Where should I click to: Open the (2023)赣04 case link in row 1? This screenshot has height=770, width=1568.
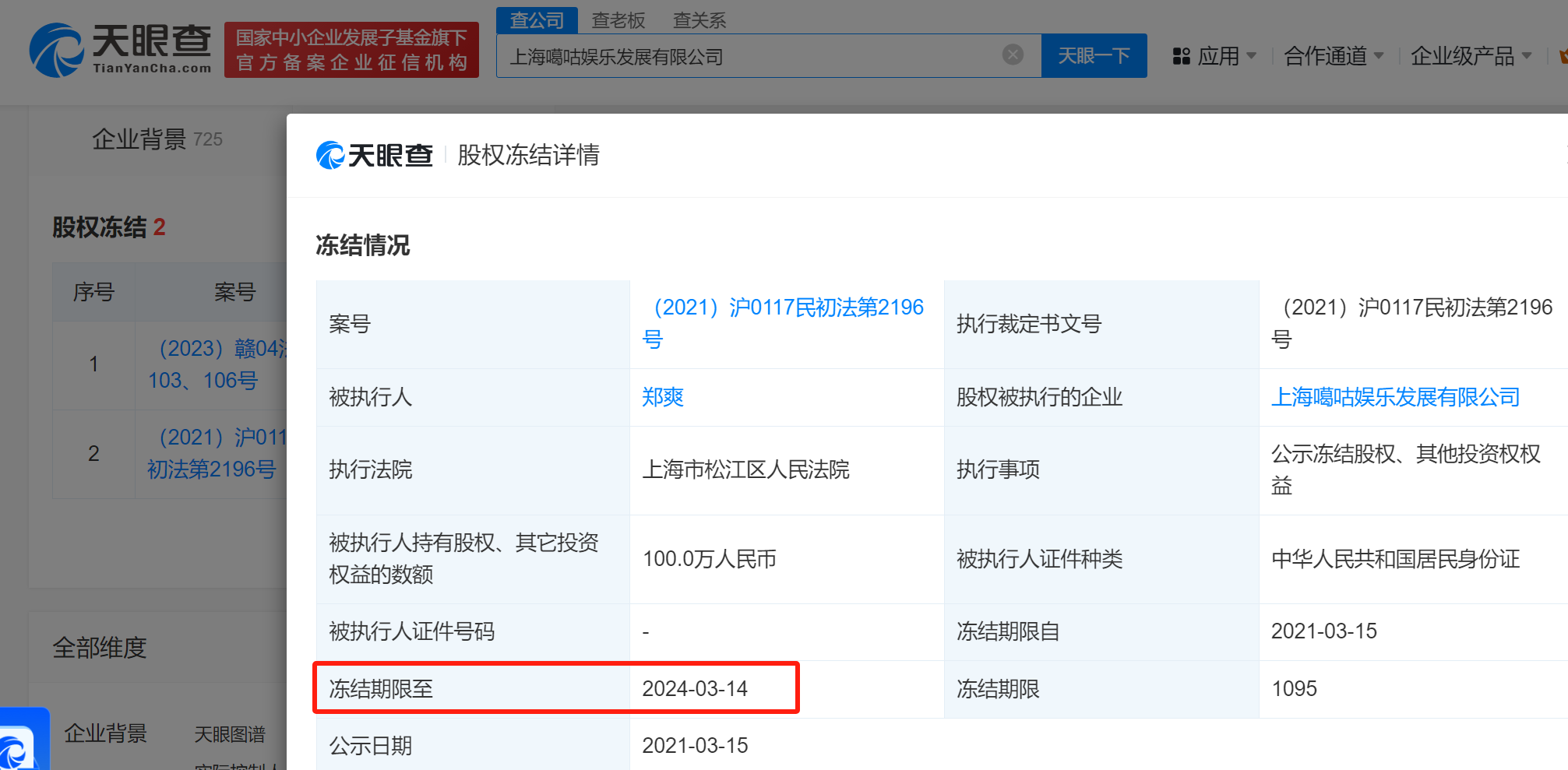pyautogui.click(x=217, y=364)
